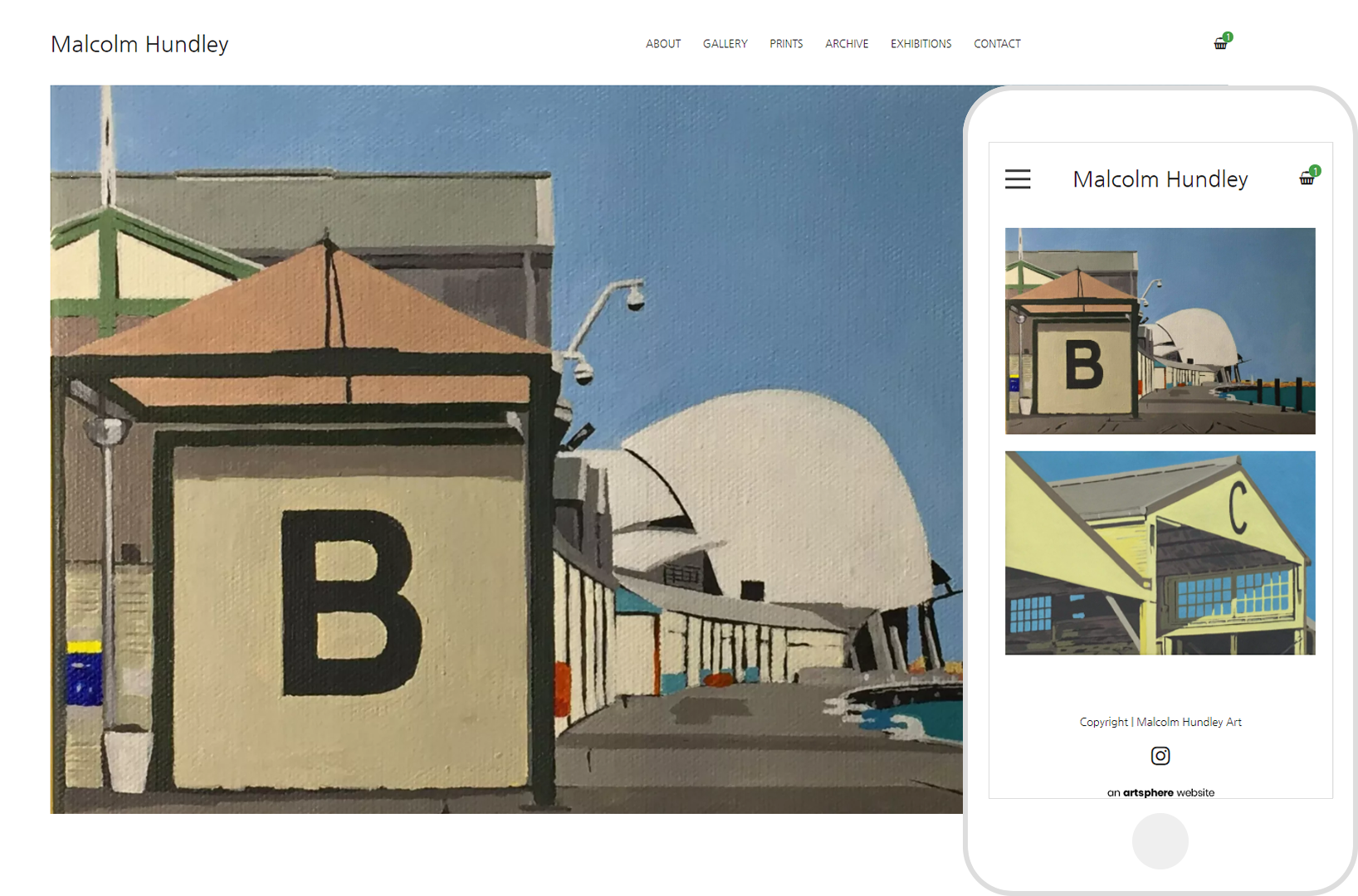Tap the basket icon in phone preview
Image resolution: width=1358 pixels, height=896 pixels.
1306,179
